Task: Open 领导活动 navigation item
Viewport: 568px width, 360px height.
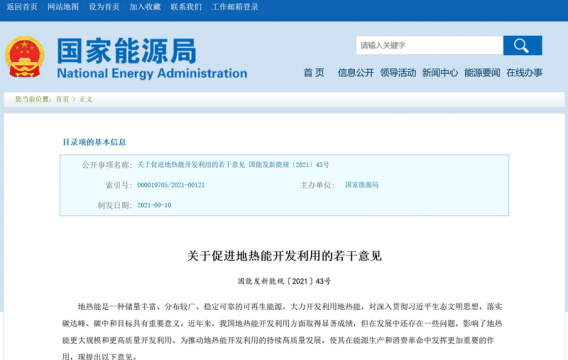Action: (x=398, y=73)
